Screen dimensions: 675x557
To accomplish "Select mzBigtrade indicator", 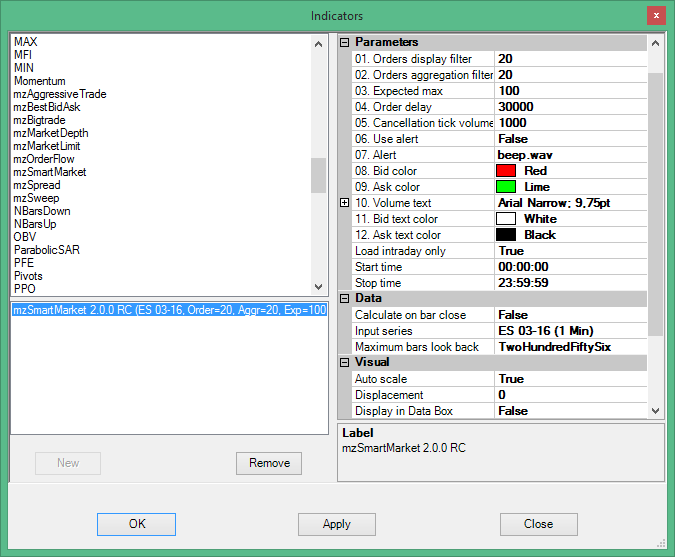I will (x=40, y=120).
